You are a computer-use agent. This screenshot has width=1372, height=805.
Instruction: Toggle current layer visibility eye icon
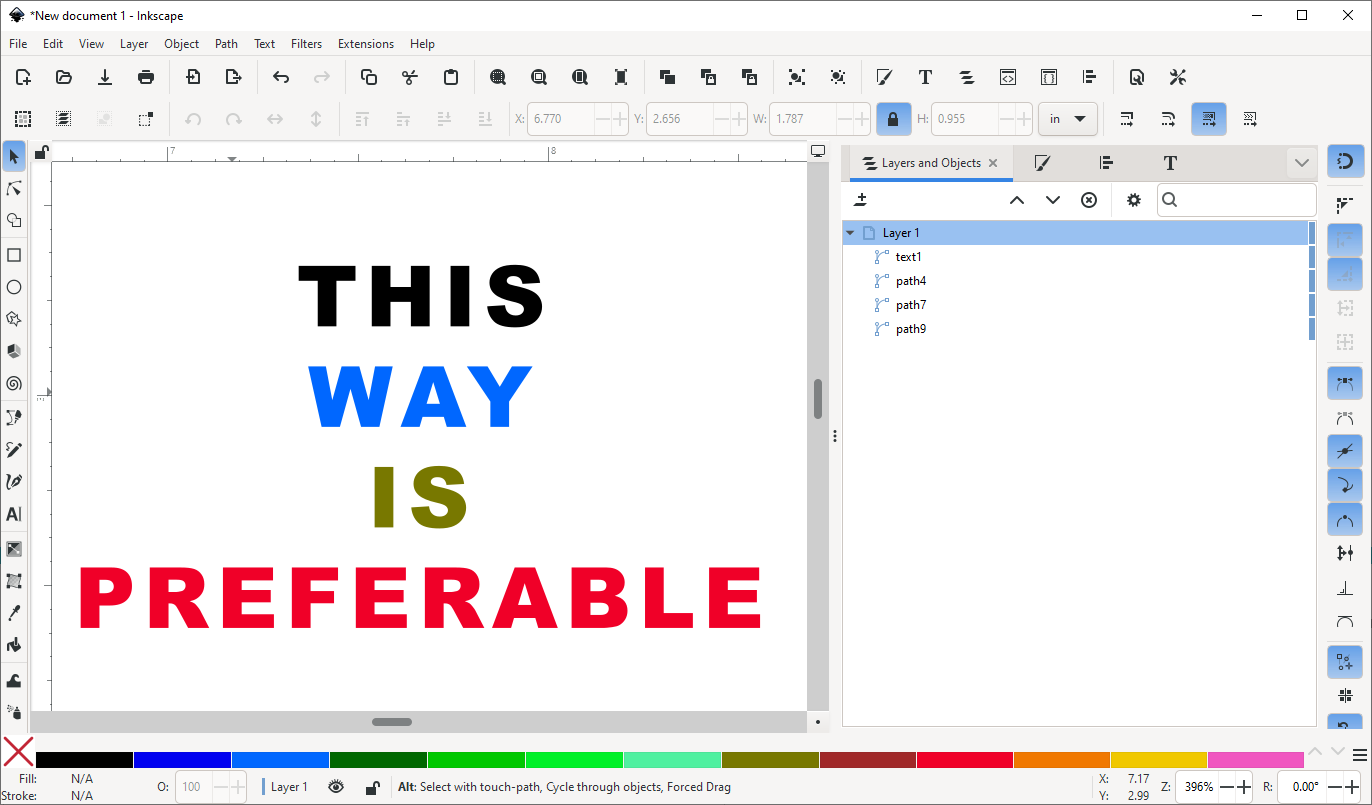(336, 787)
